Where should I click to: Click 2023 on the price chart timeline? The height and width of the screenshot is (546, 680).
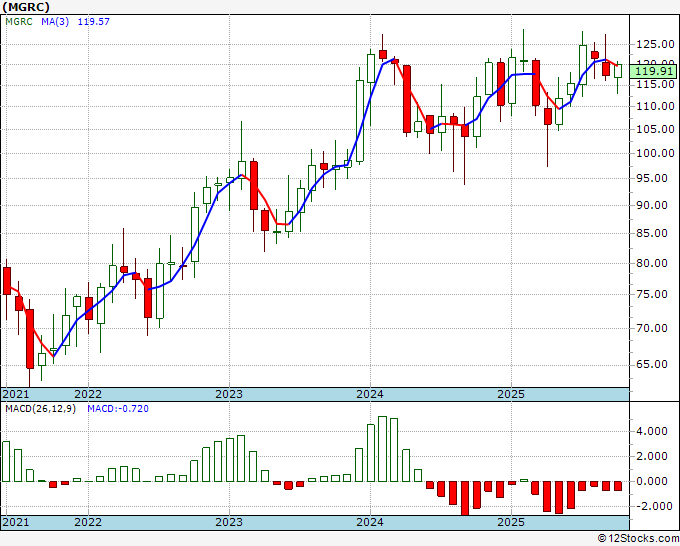[229, 394]
